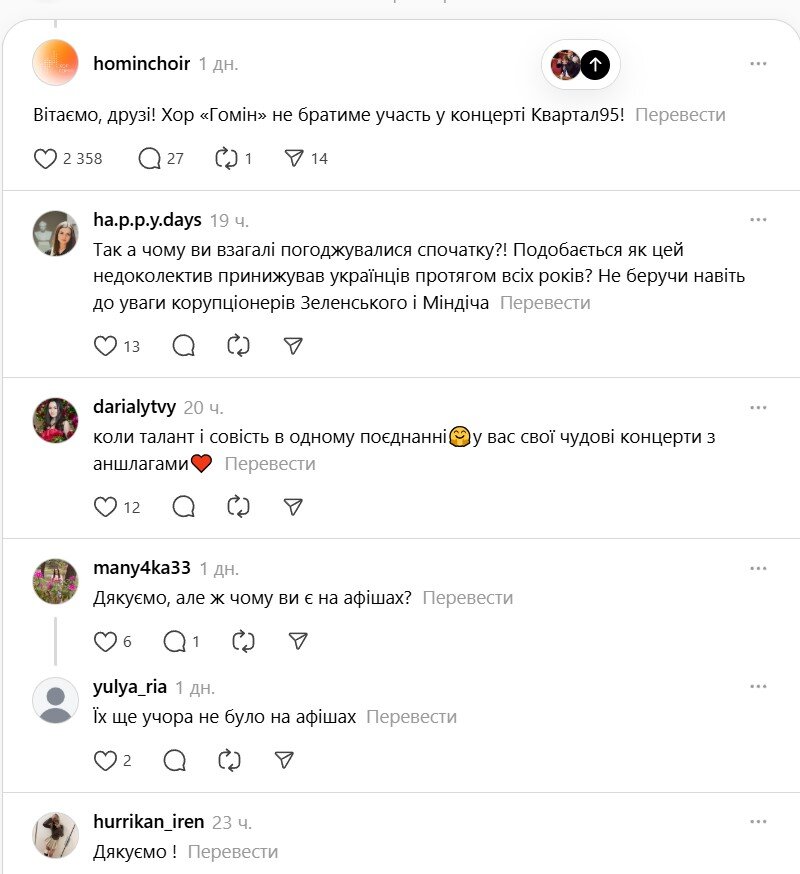View replies to many4ka33's comment
800x874 pixels.
pos(175,641)
